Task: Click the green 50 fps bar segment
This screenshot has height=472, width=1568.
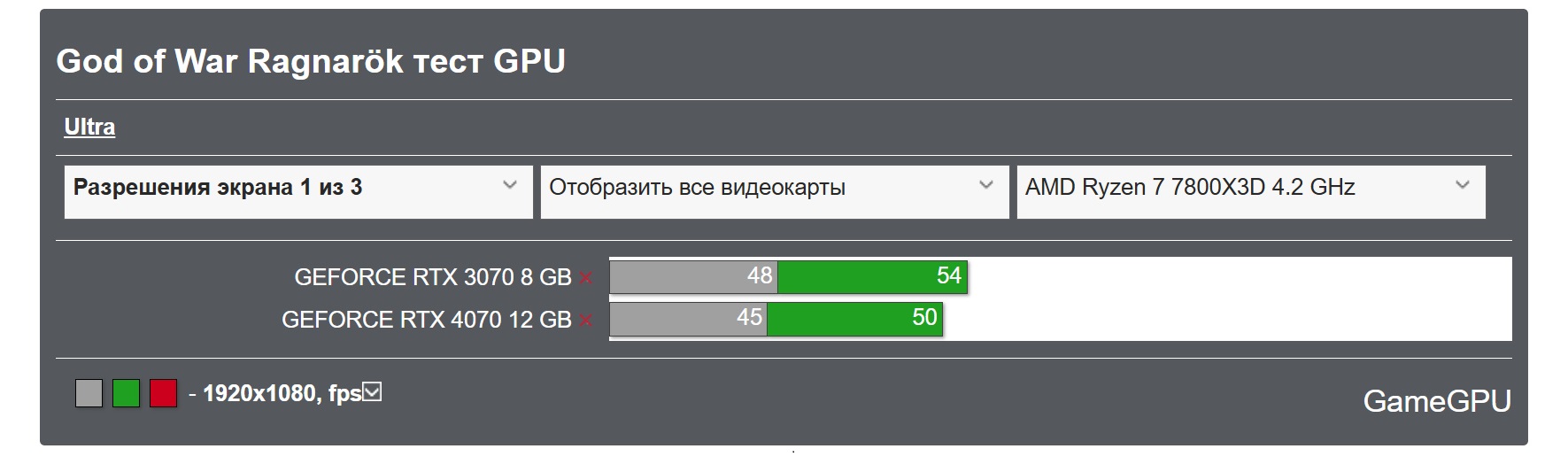Action: coord(854,319)
